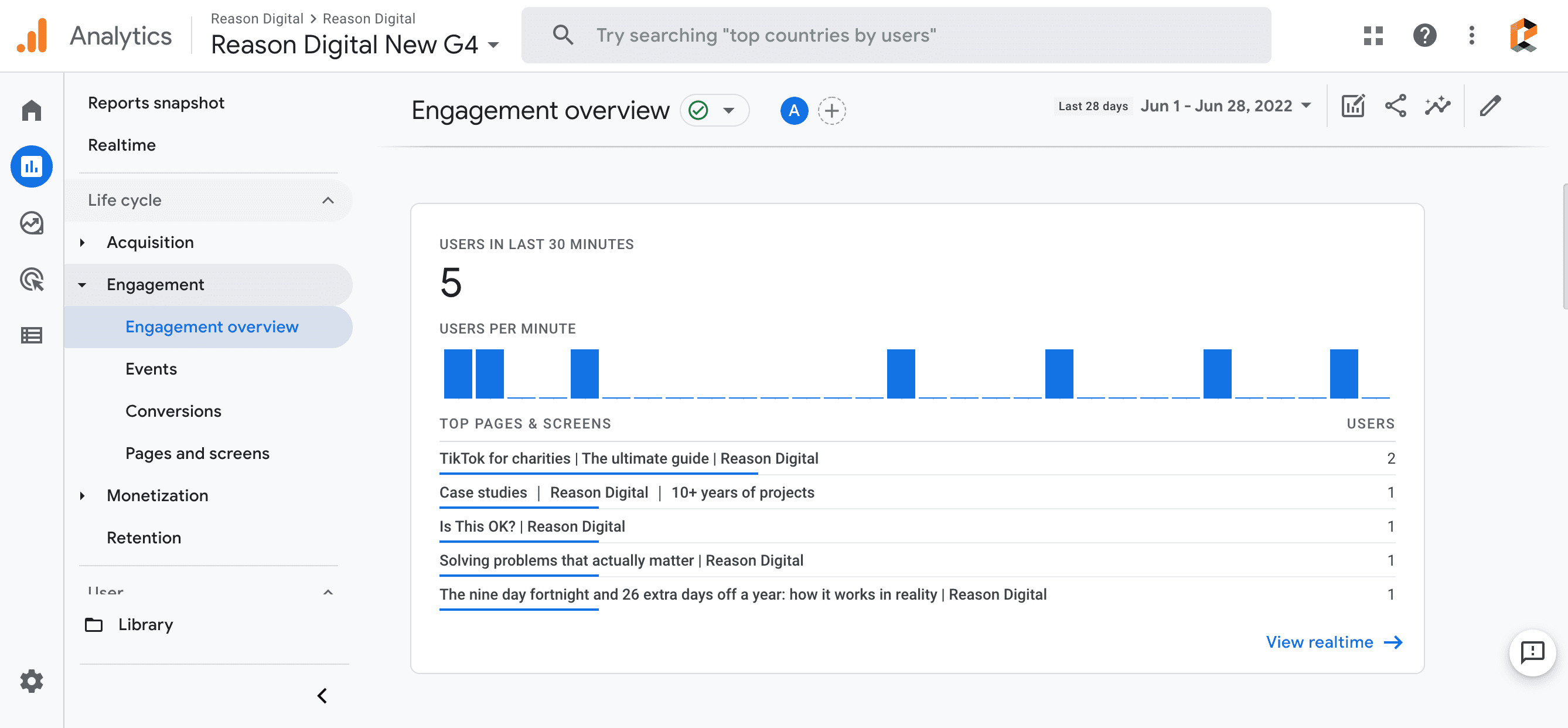
Task: Open the Configure table icon
Action: pos(32,335)
